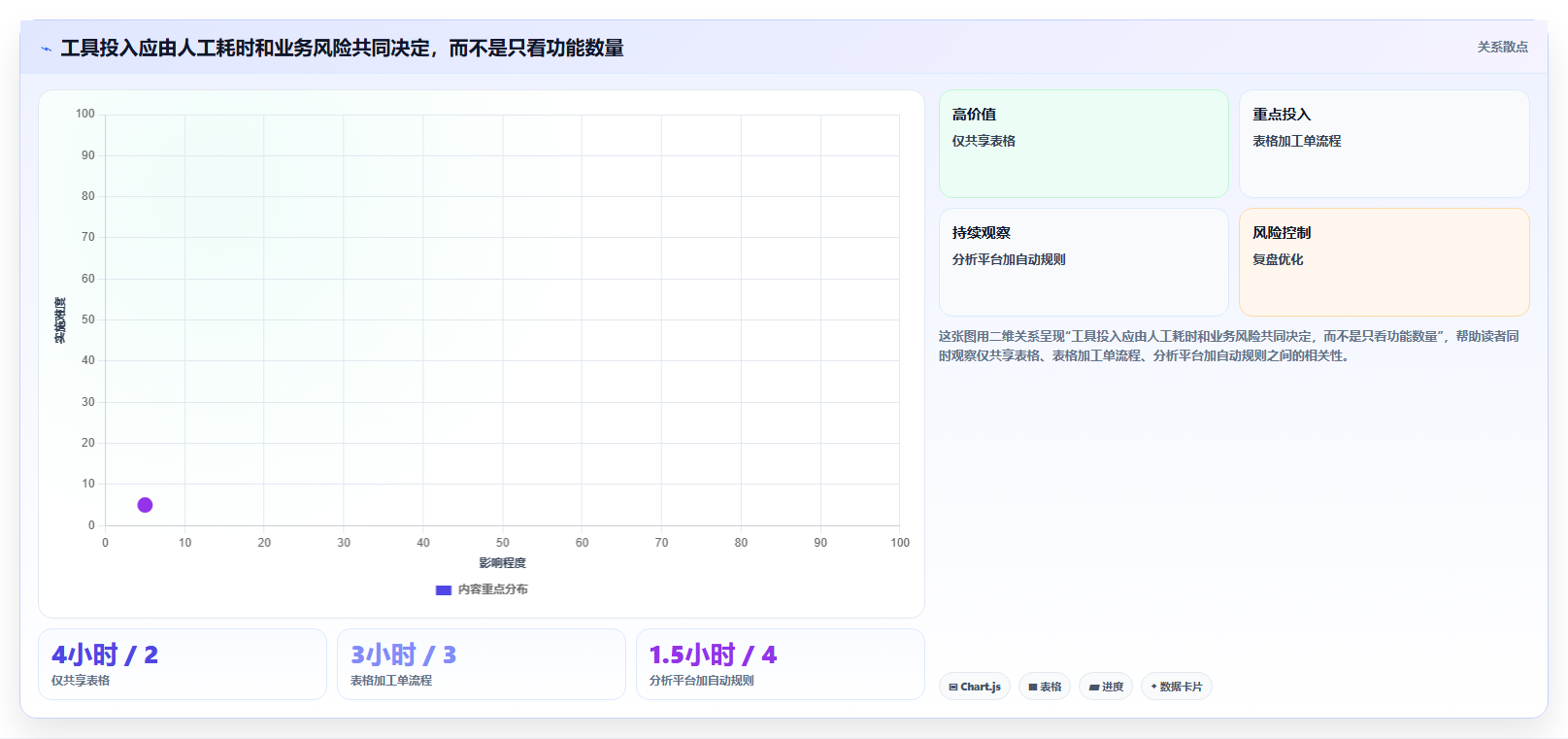
Task: Click the 表格加工单流程 caption under 3小时 / 3
Action: tap(391, 681)
